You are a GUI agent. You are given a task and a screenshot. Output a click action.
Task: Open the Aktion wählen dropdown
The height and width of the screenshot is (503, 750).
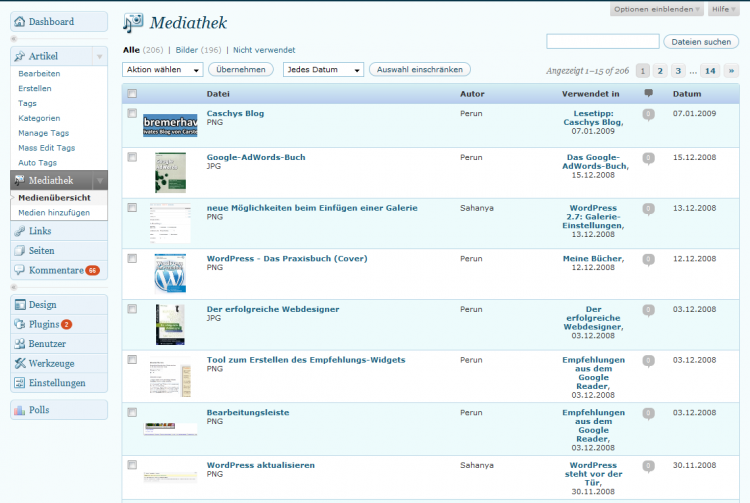162,70
